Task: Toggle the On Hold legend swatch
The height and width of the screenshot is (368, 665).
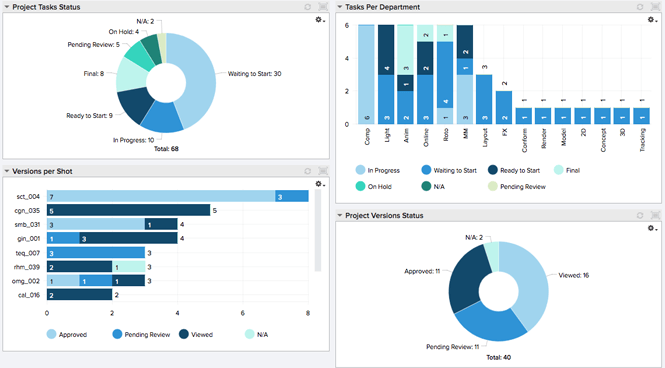Action: click(360, 186)
